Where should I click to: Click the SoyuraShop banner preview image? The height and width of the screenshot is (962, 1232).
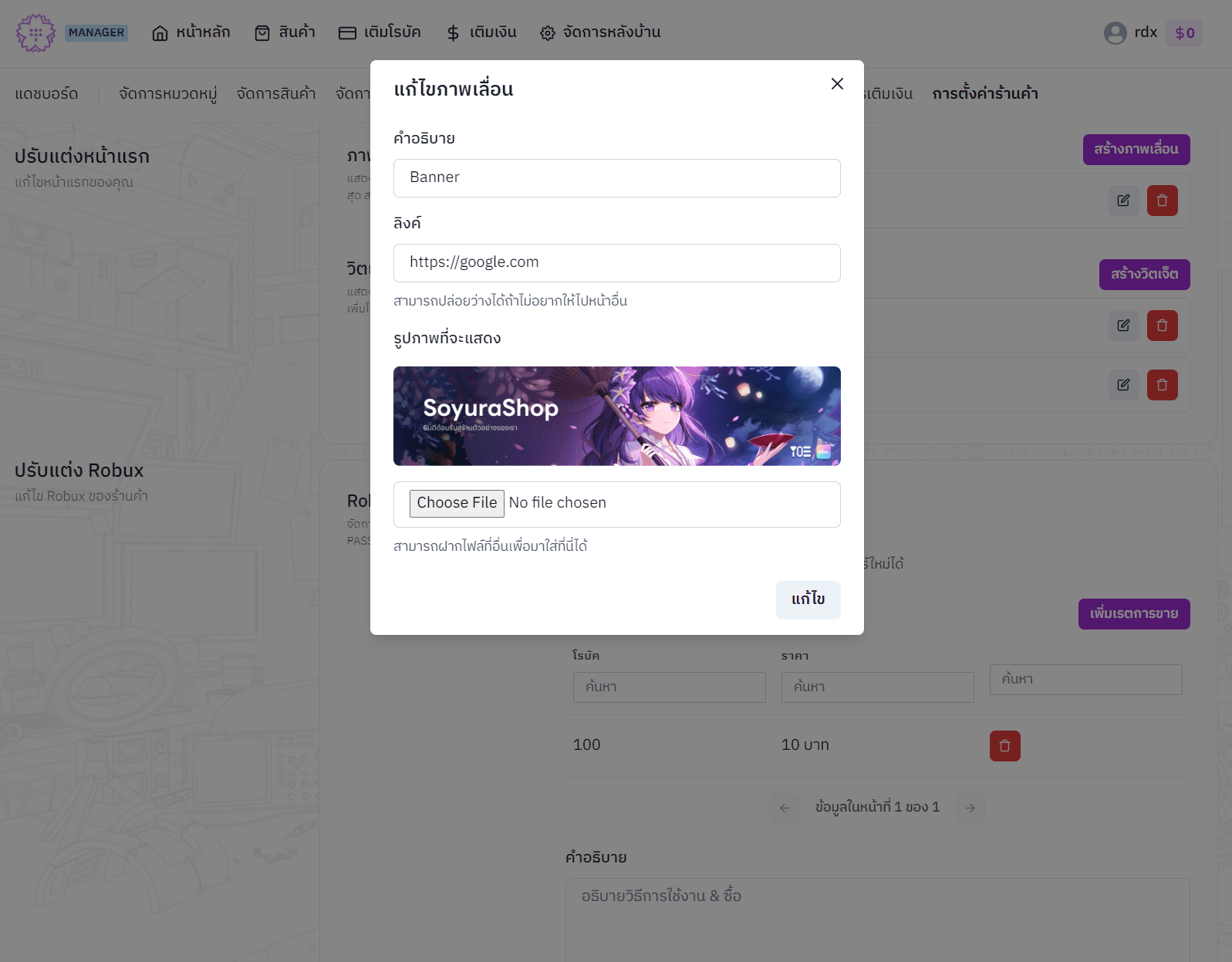pos(616,416)
